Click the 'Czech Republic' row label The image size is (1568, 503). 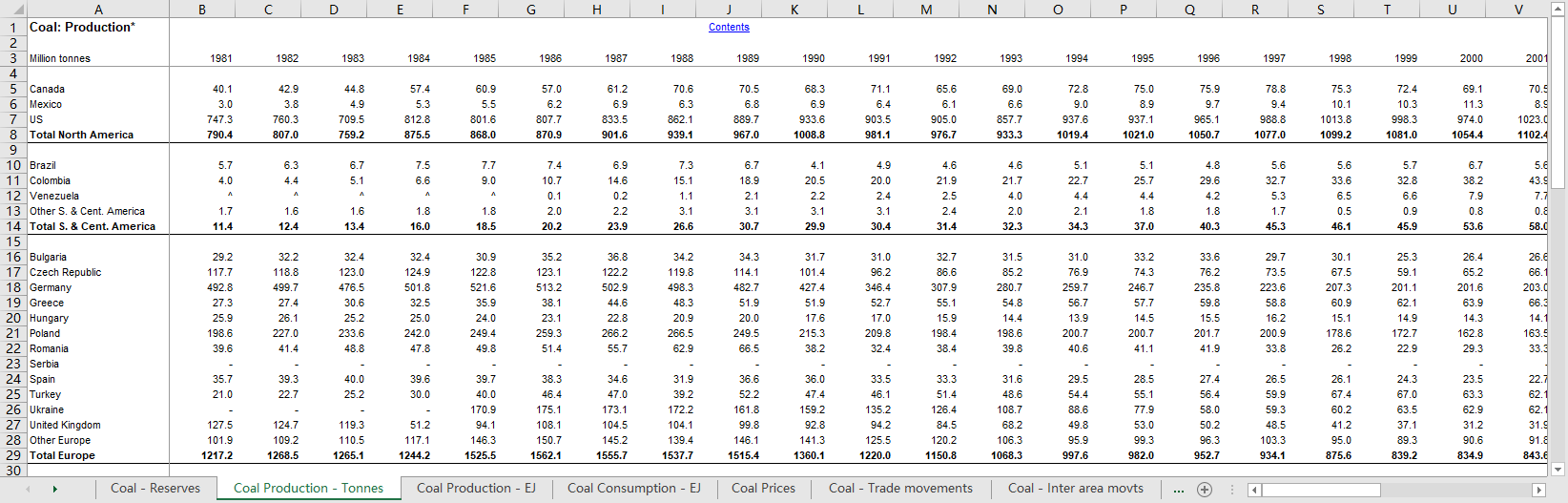65,272
